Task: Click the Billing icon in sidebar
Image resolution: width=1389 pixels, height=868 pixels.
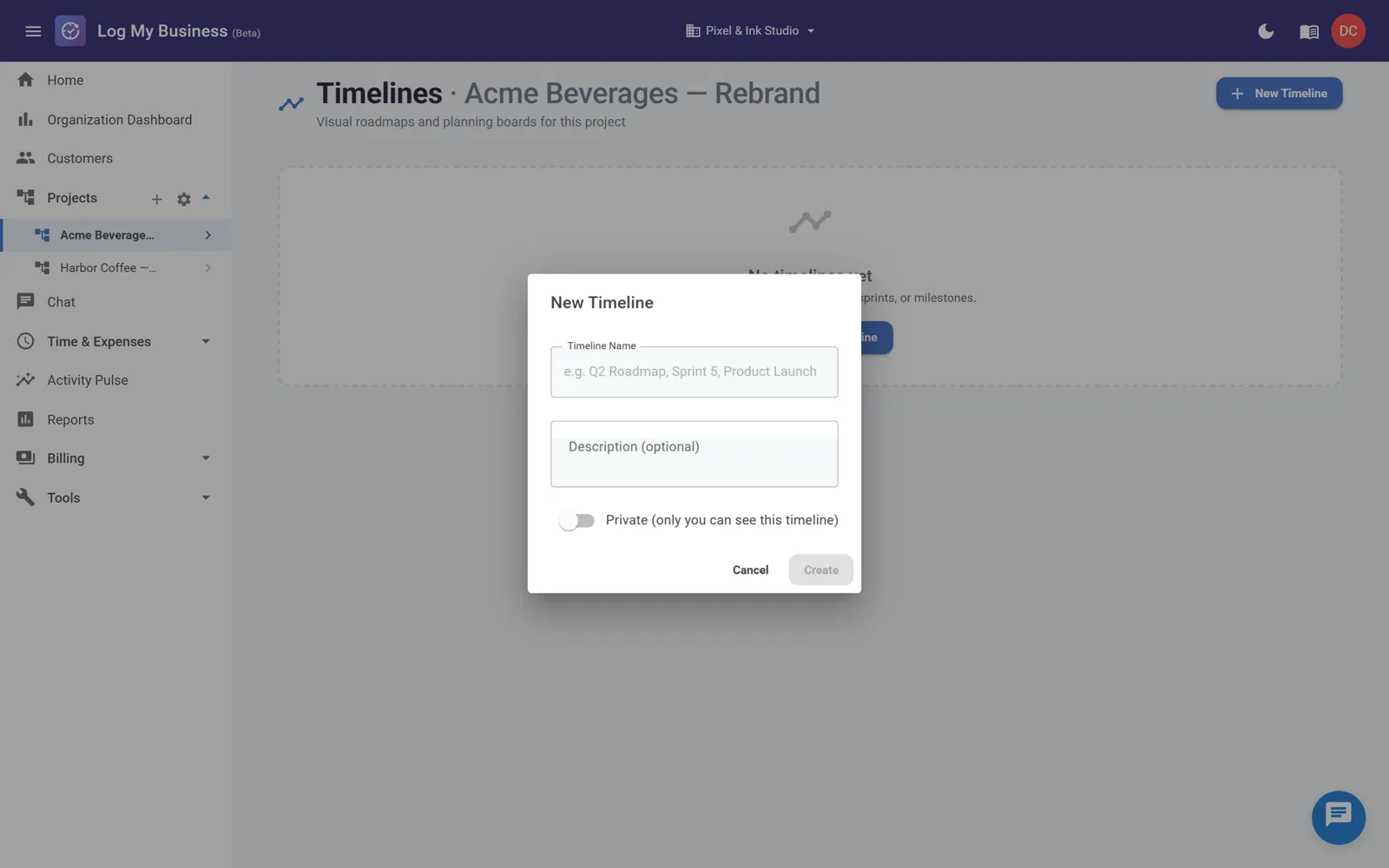Action: tap(25, 457)
